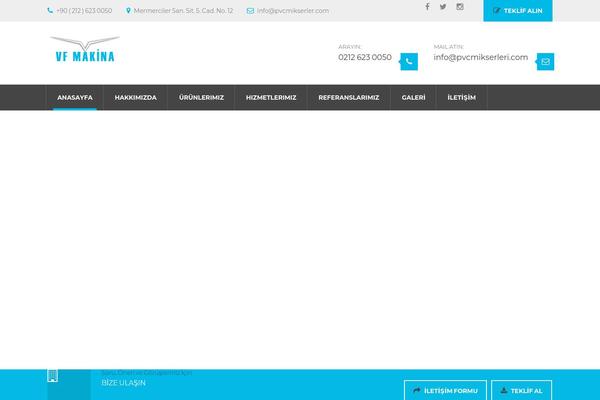Click the Facebook icon in top bar
The image size is (600, 400).
click(427, 7)
